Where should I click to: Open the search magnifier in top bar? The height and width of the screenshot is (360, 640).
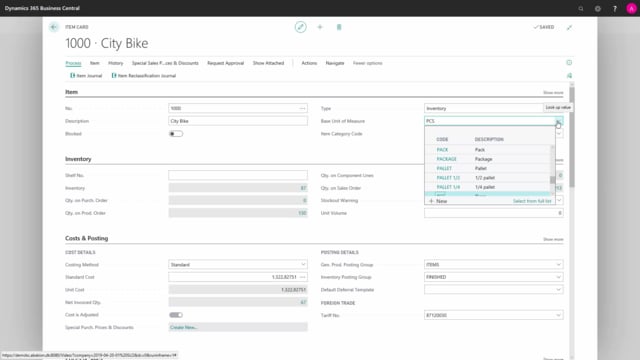tap(581, 8)
